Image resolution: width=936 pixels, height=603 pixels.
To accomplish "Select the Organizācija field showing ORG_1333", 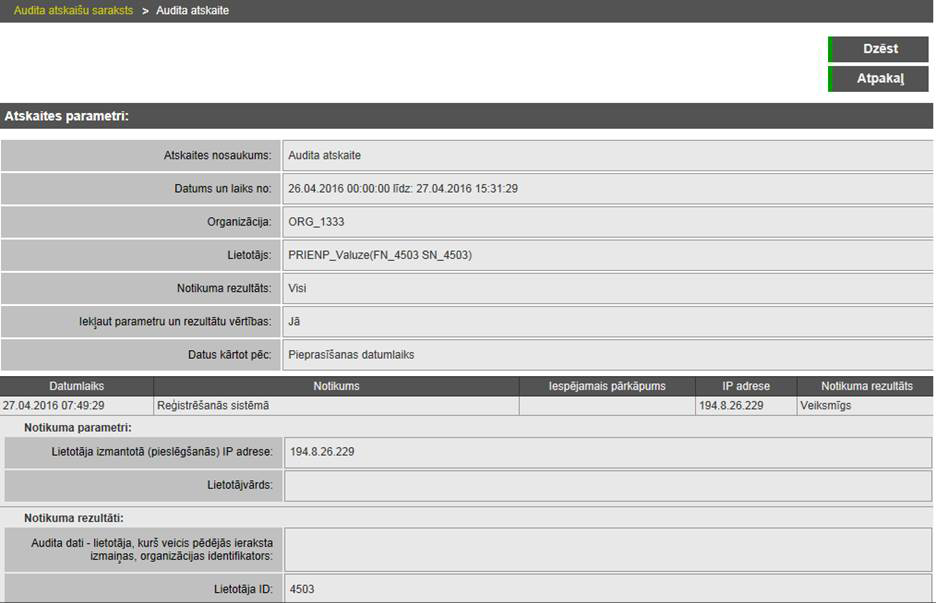I will coord(607,222).
